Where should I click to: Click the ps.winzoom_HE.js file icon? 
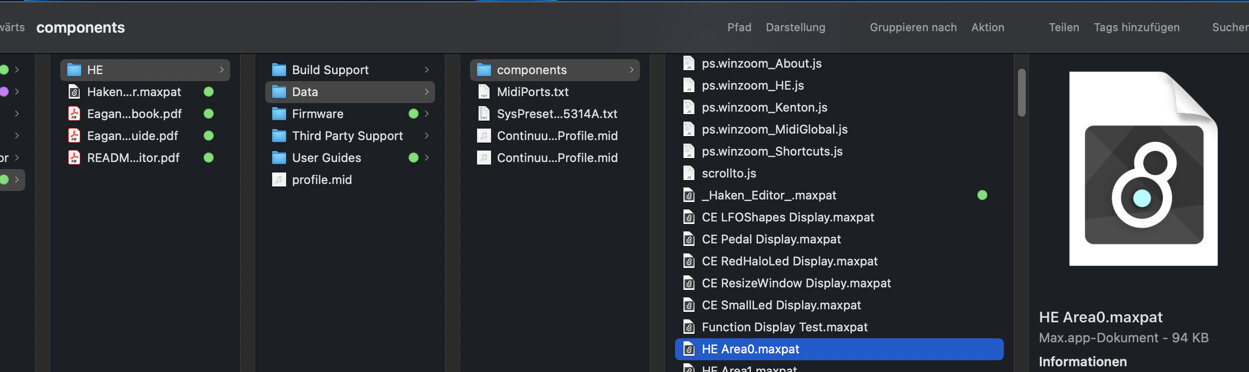(689, 85)
